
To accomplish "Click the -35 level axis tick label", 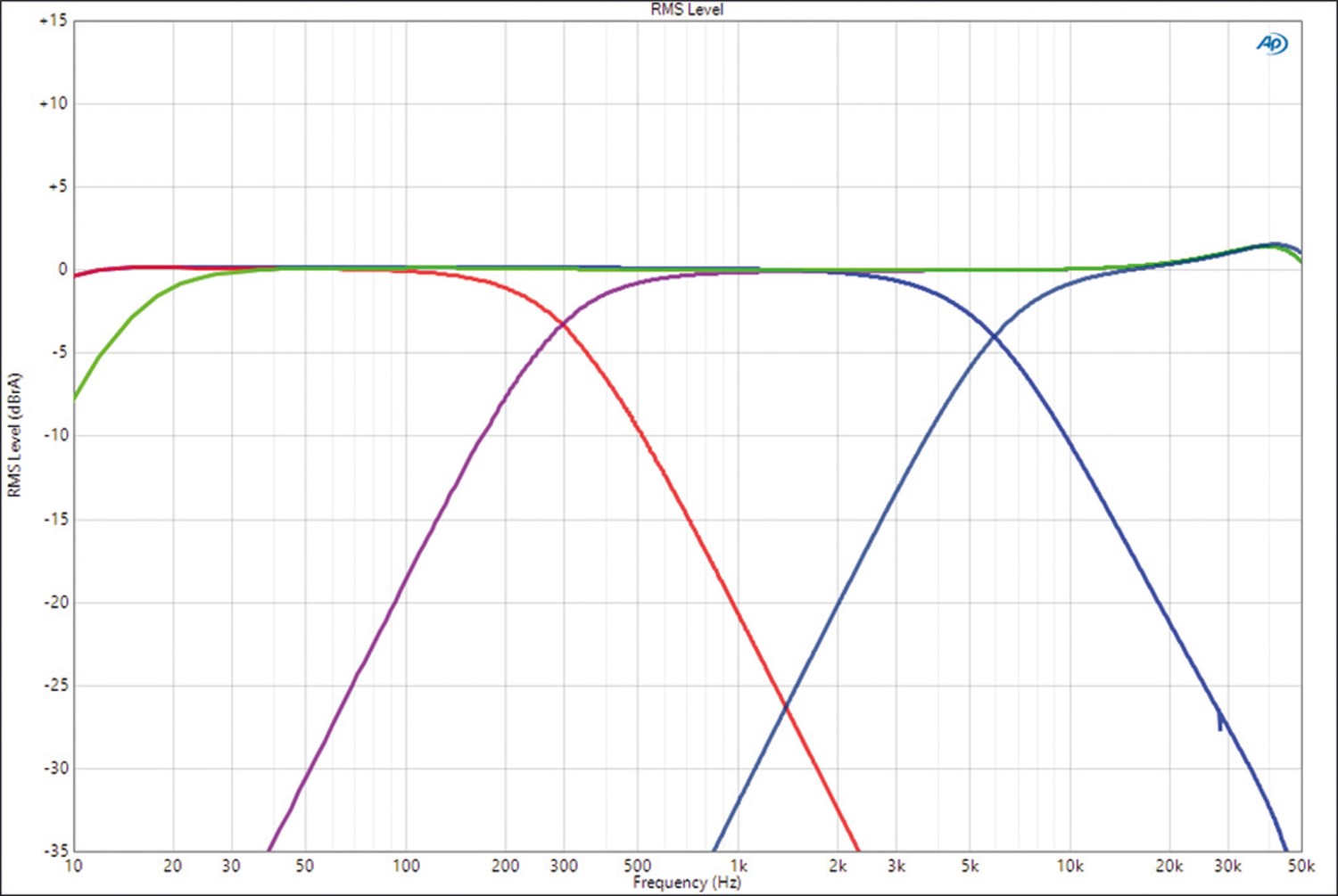I will point(55,850).
